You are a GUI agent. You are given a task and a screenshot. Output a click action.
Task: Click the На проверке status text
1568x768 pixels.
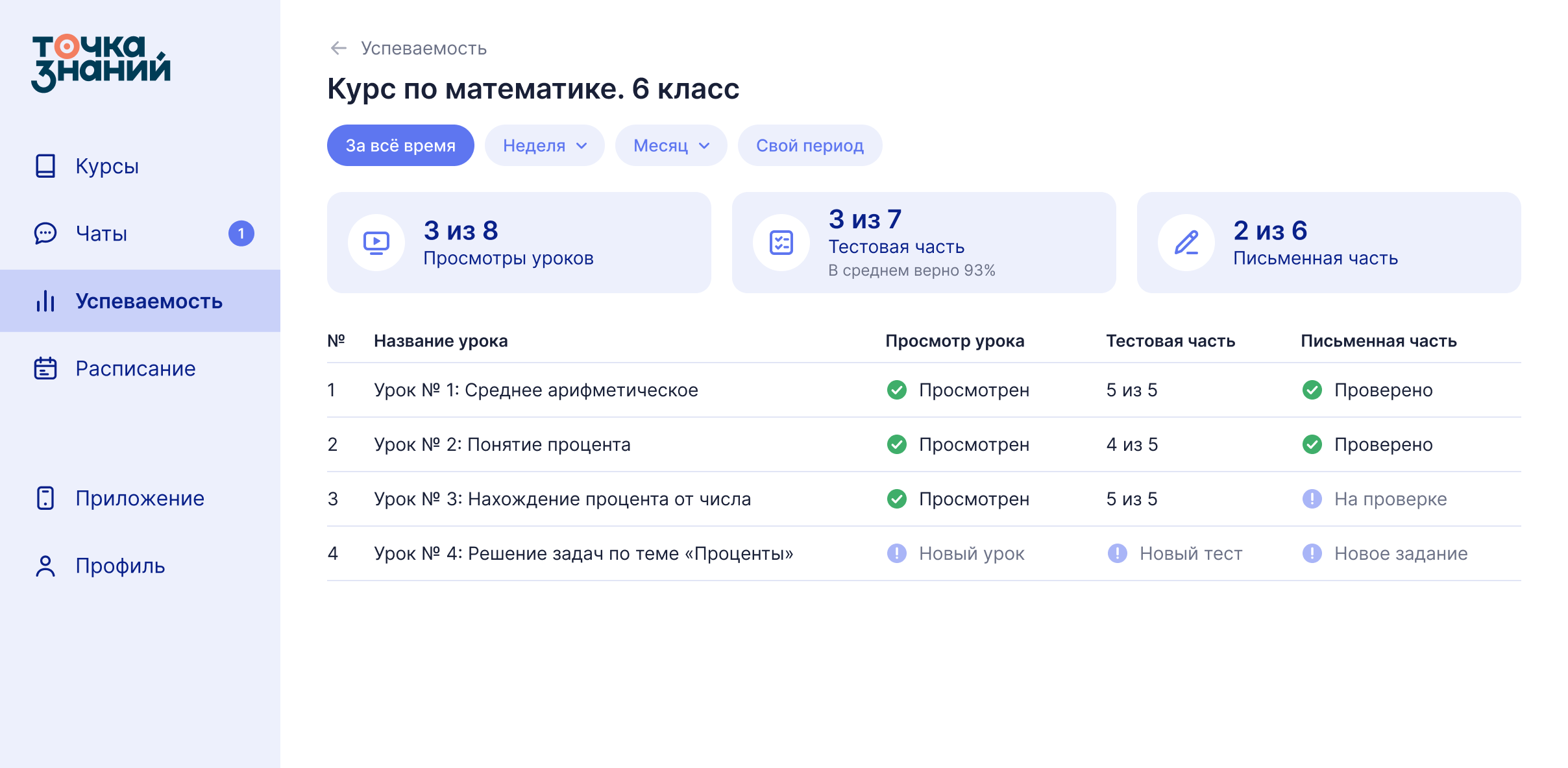pyautogui.click(x=1391, y=499)
